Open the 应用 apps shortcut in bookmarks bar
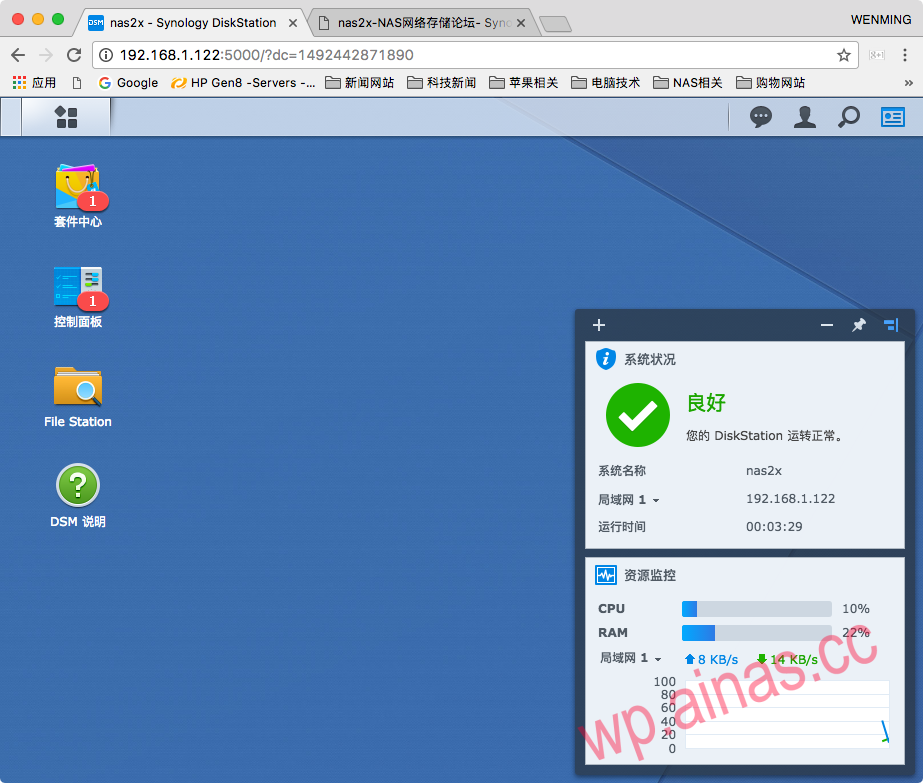 point(34,82)
